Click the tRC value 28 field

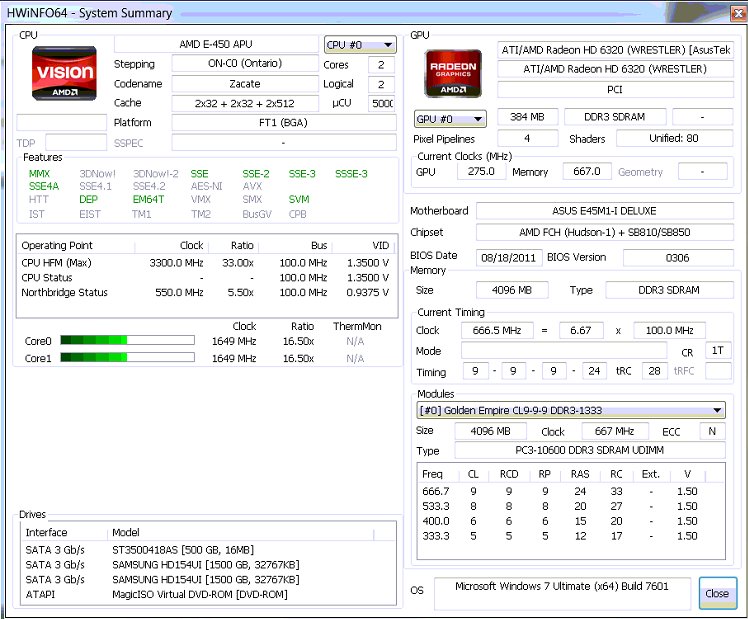[x=654, y=371]
